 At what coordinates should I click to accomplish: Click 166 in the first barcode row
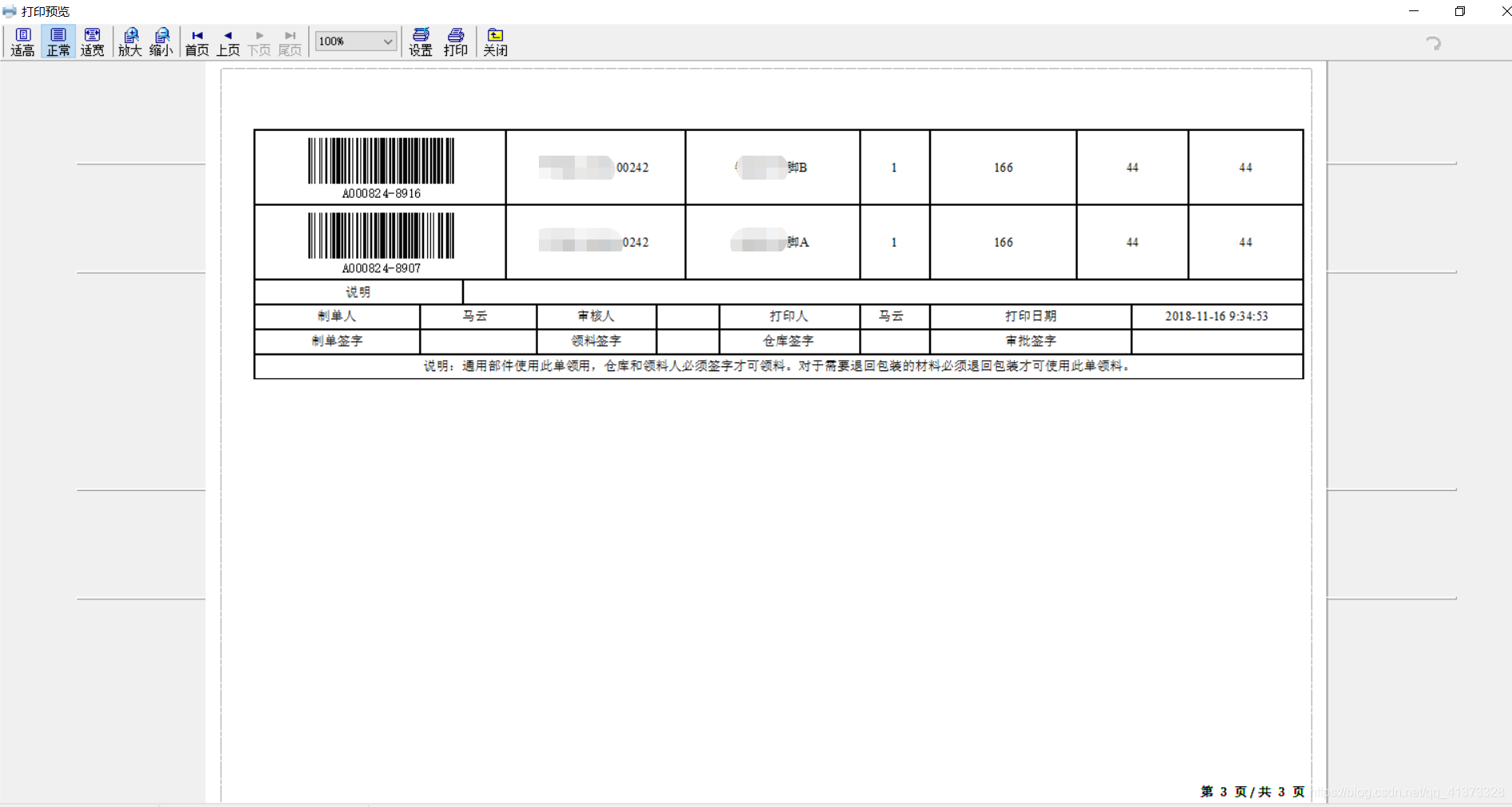click(x=1003, y=168)
